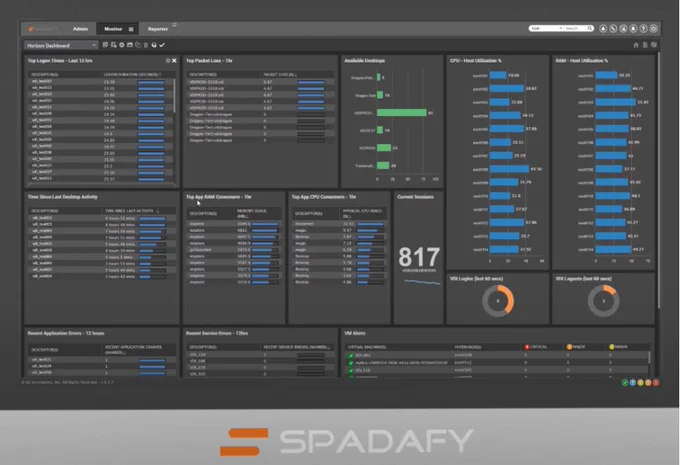Open dashboard settings gear icon
Screen dimensions: 680x465
pos(121,45)
